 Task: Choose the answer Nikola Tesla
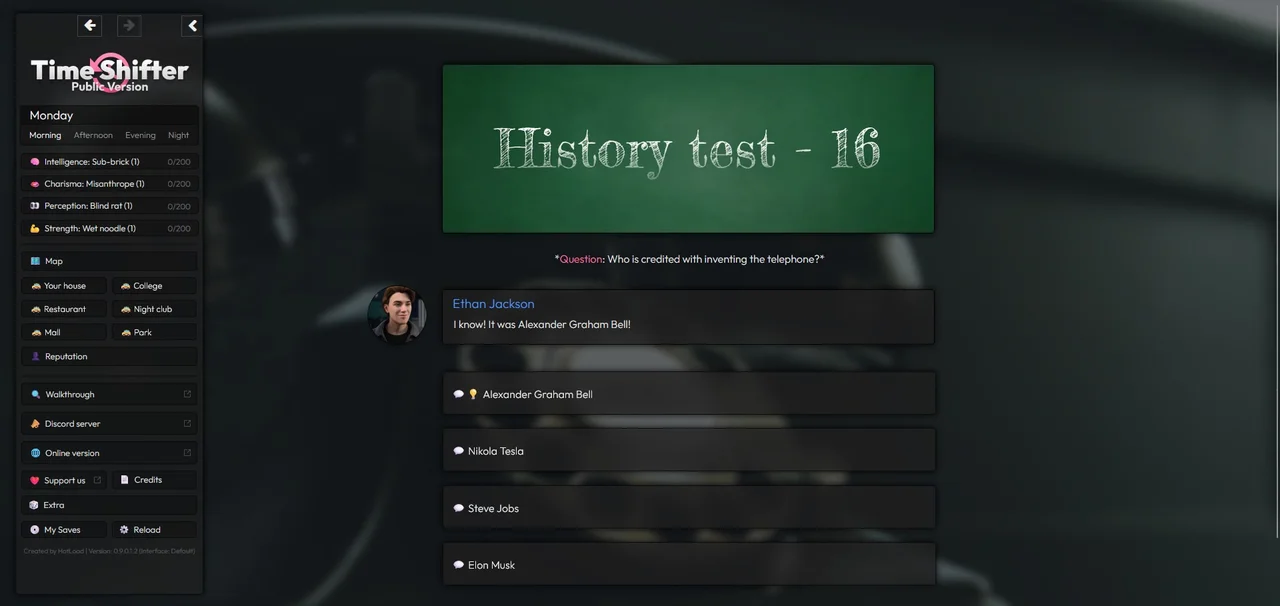point(689,451)
